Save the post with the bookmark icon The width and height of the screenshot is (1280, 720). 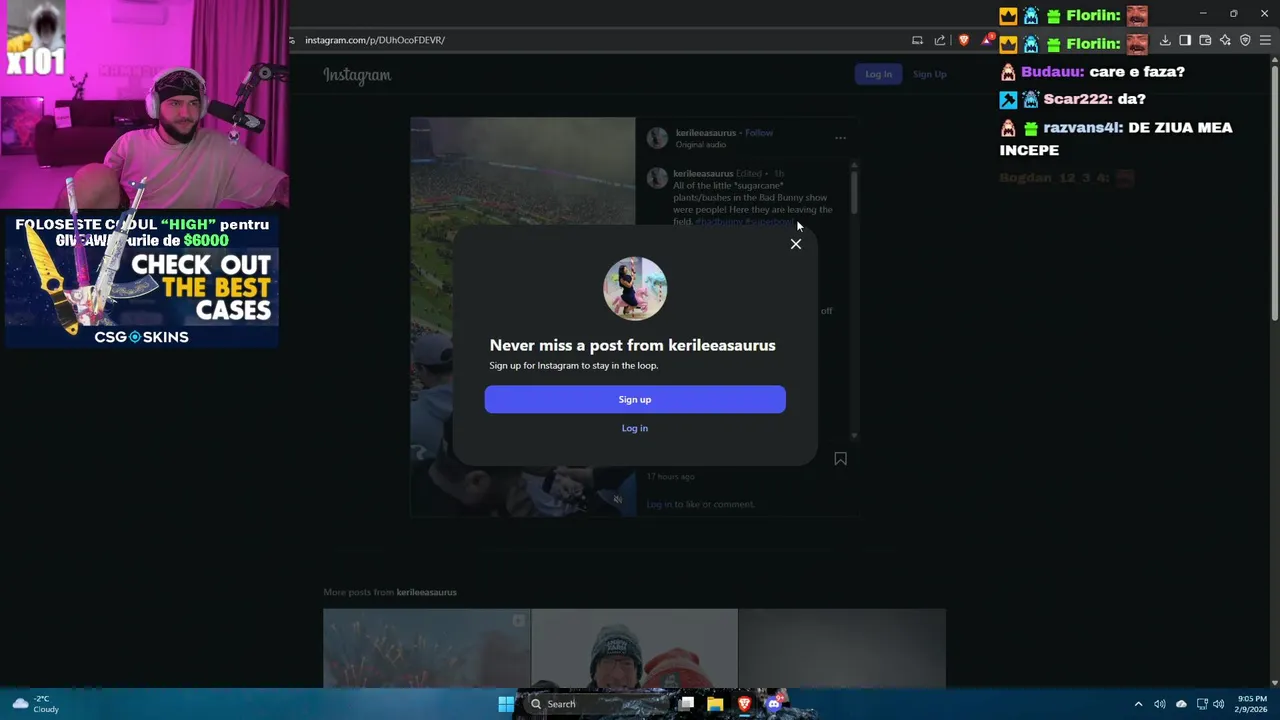click(840, 459)
